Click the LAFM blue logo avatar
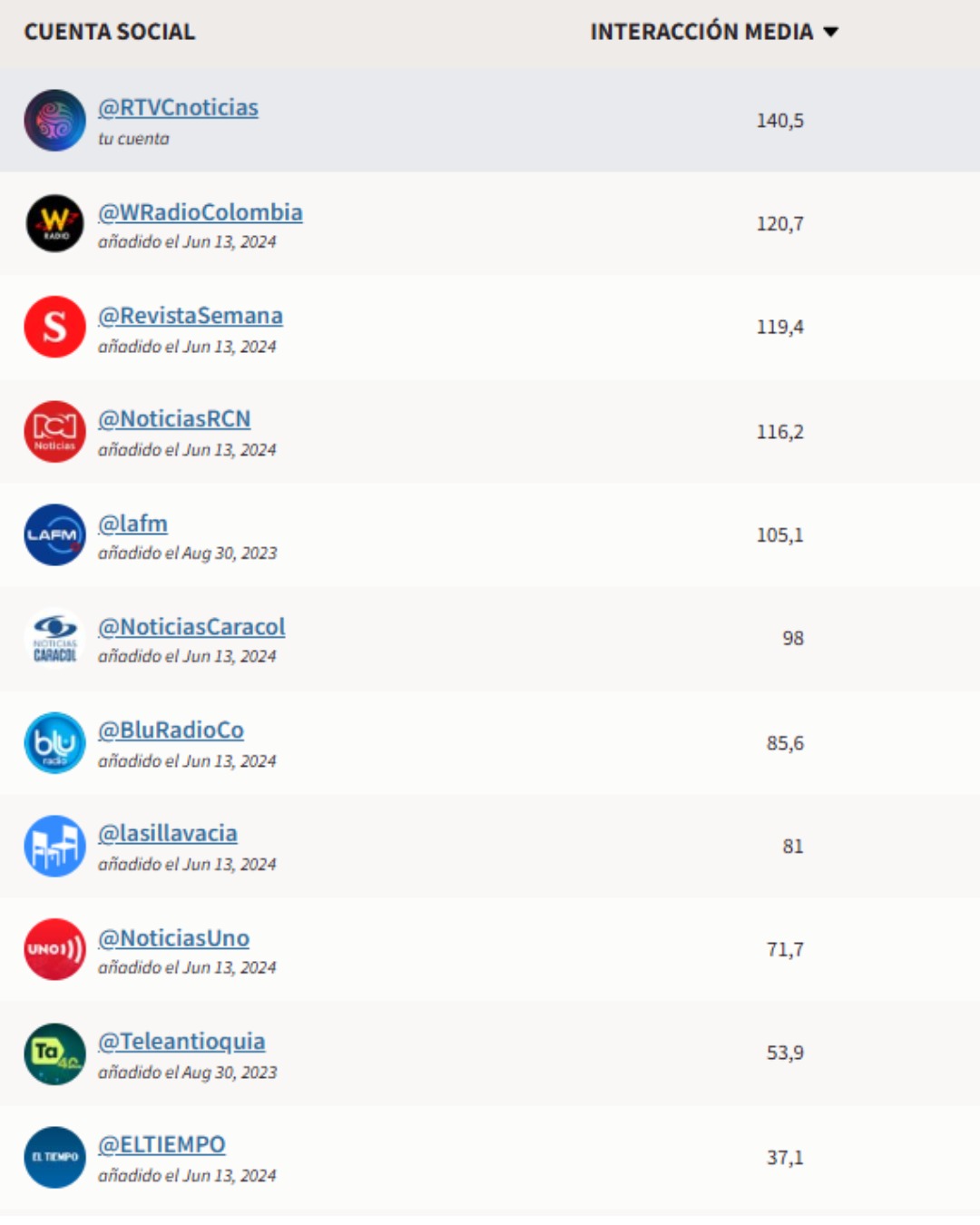 coord(54,534)
